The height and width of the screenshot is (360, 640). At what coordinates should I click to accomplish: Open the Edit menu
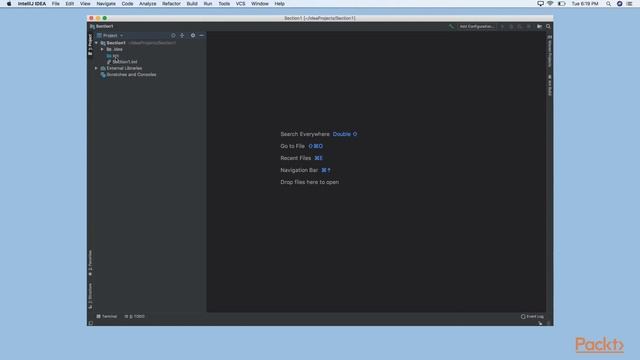point(70,4)
